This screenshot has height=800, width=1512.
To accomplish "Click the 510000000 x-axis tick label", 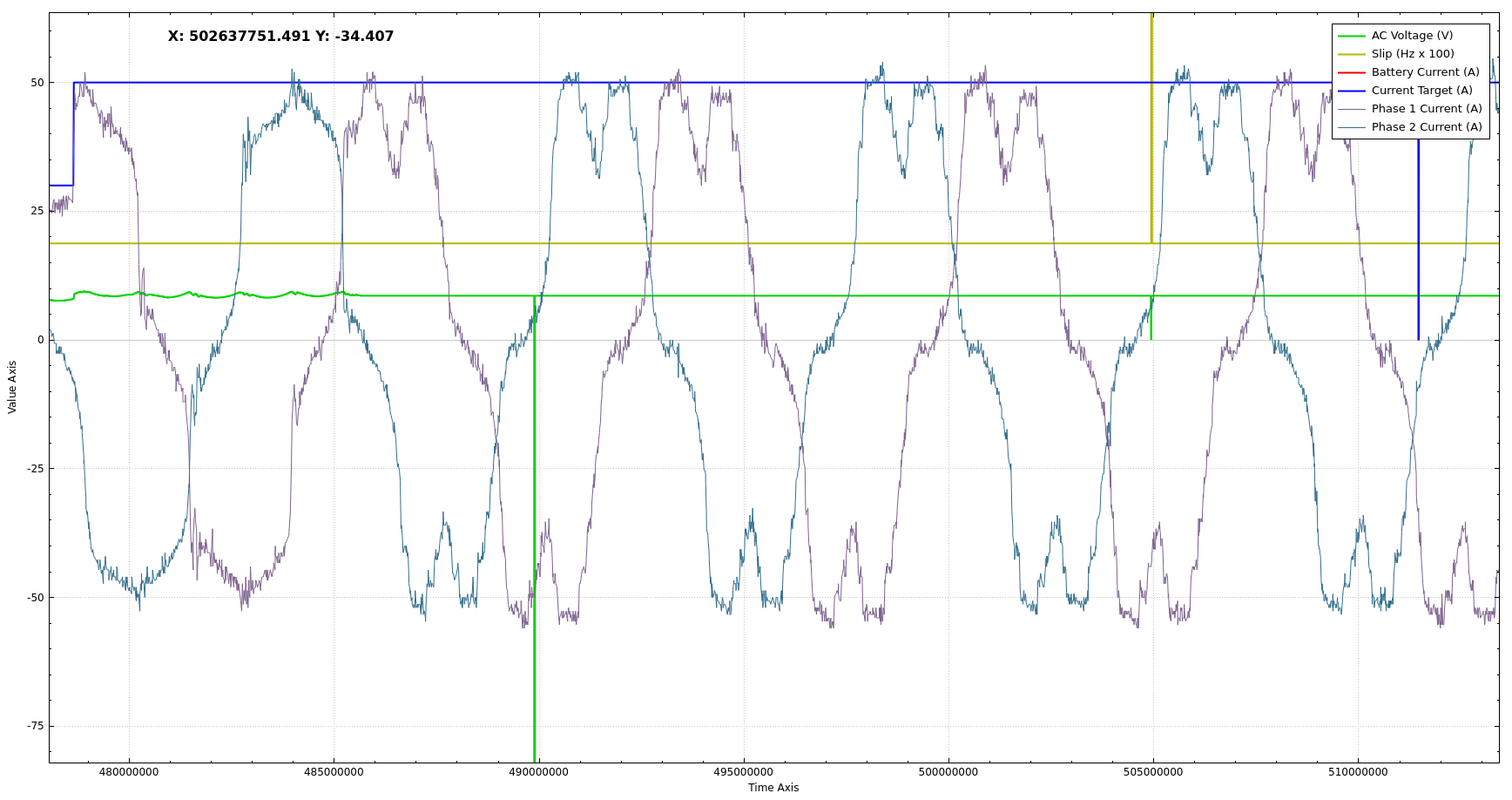I will (1357, 772).
